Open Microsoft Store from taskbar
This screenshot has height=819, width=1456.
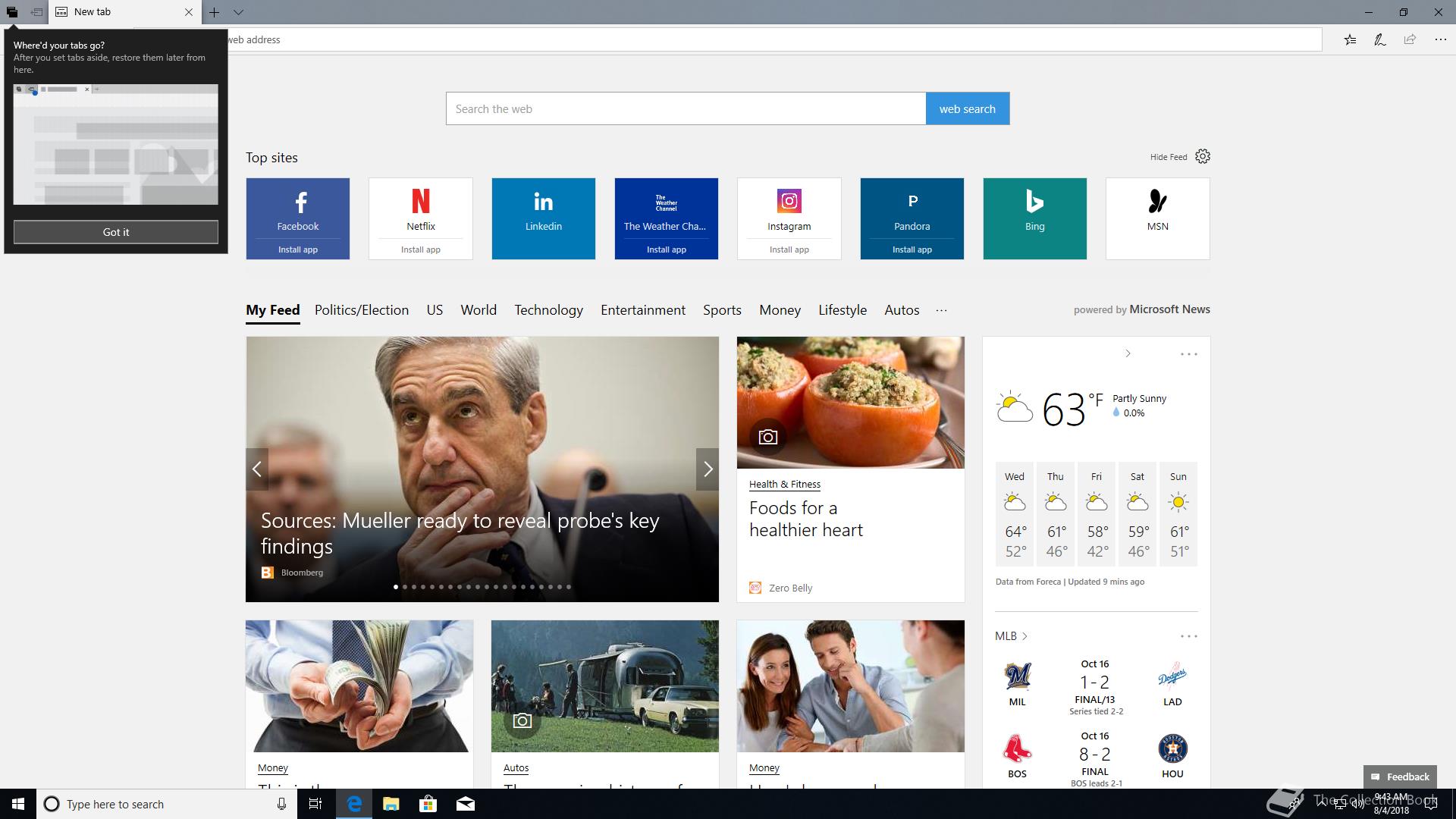click(428, 804)
